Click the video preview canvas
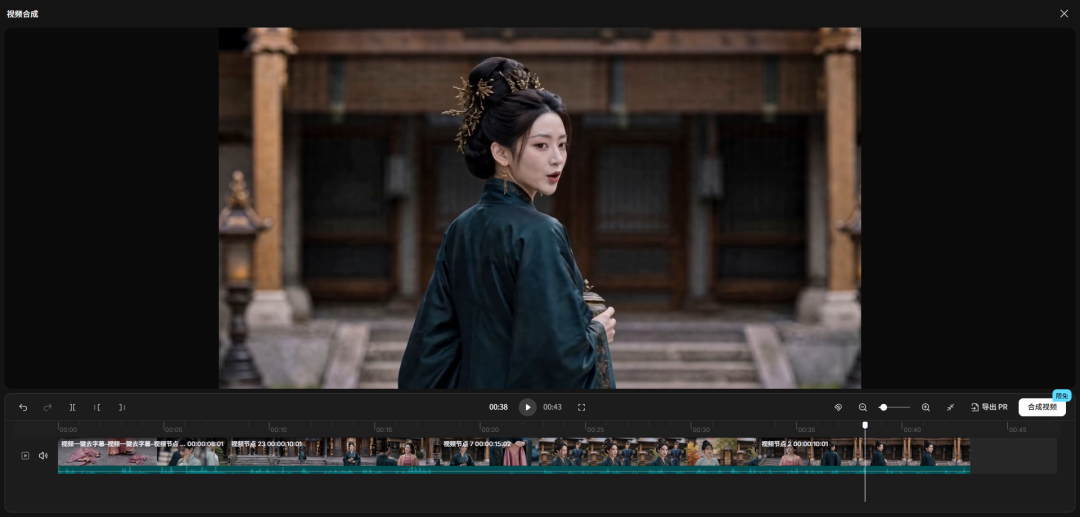This screenshot has height=517, width=1080. [540, 208]
